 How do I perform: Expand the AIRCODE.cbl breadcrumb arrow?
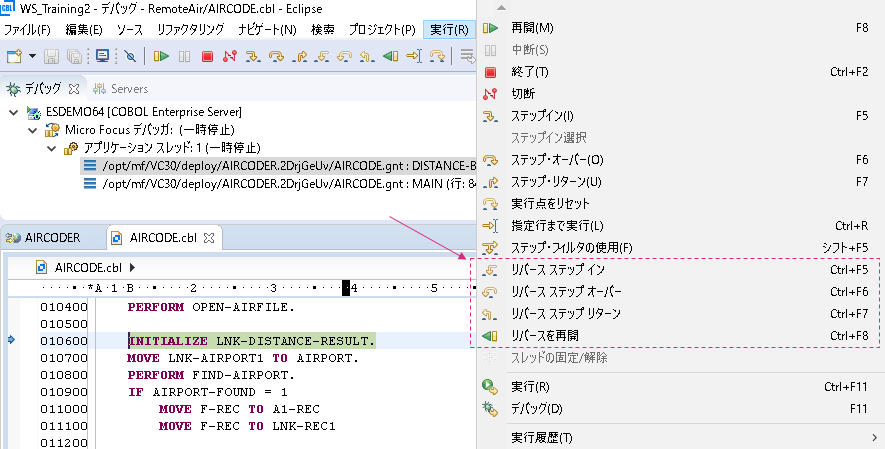tap(133, 267)
